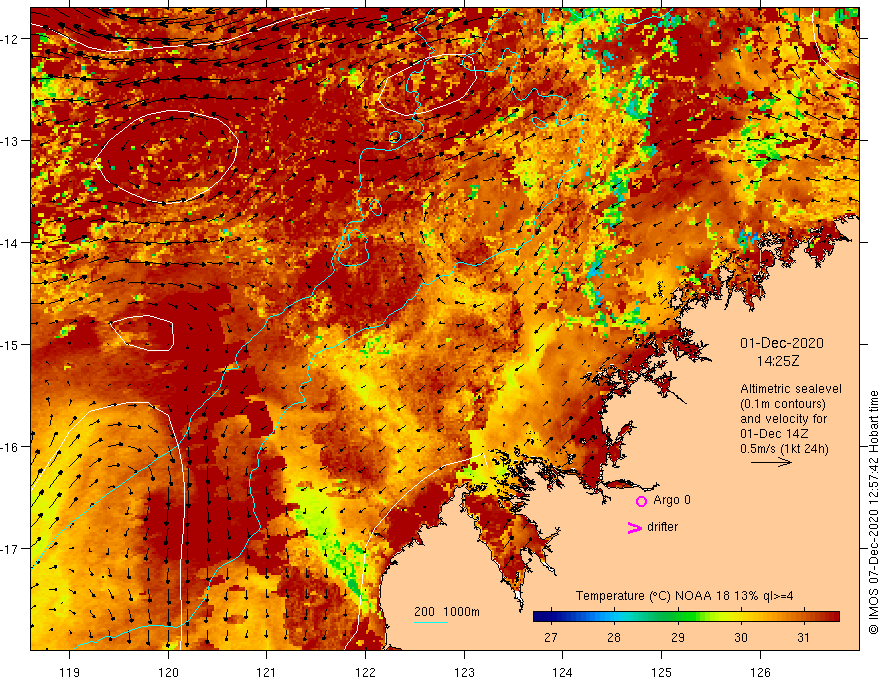The image size is (880, 680).
Task: Click the longitude axis label 121
Action: [x=267, y=672]
